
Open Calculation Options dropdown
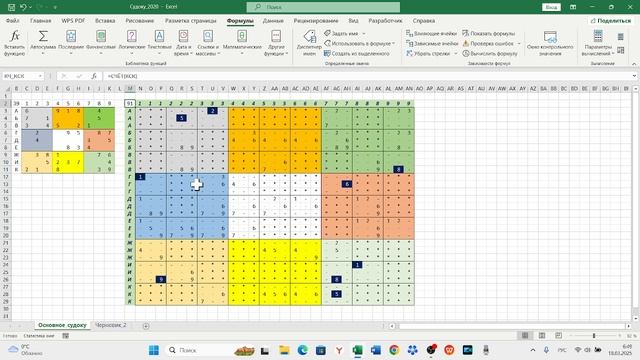[598, 42]
